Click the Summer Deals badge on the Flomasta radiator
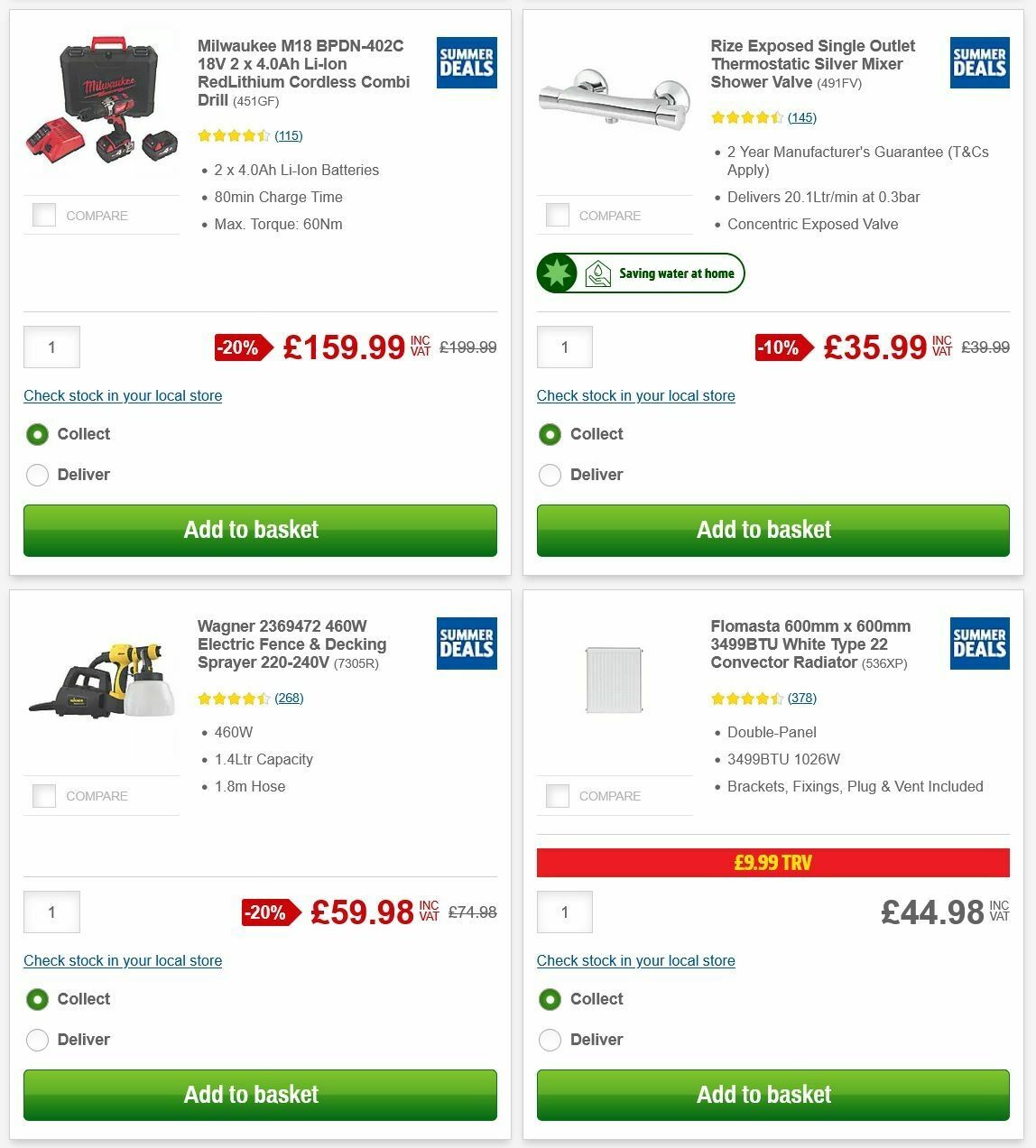 coord(978,643)
